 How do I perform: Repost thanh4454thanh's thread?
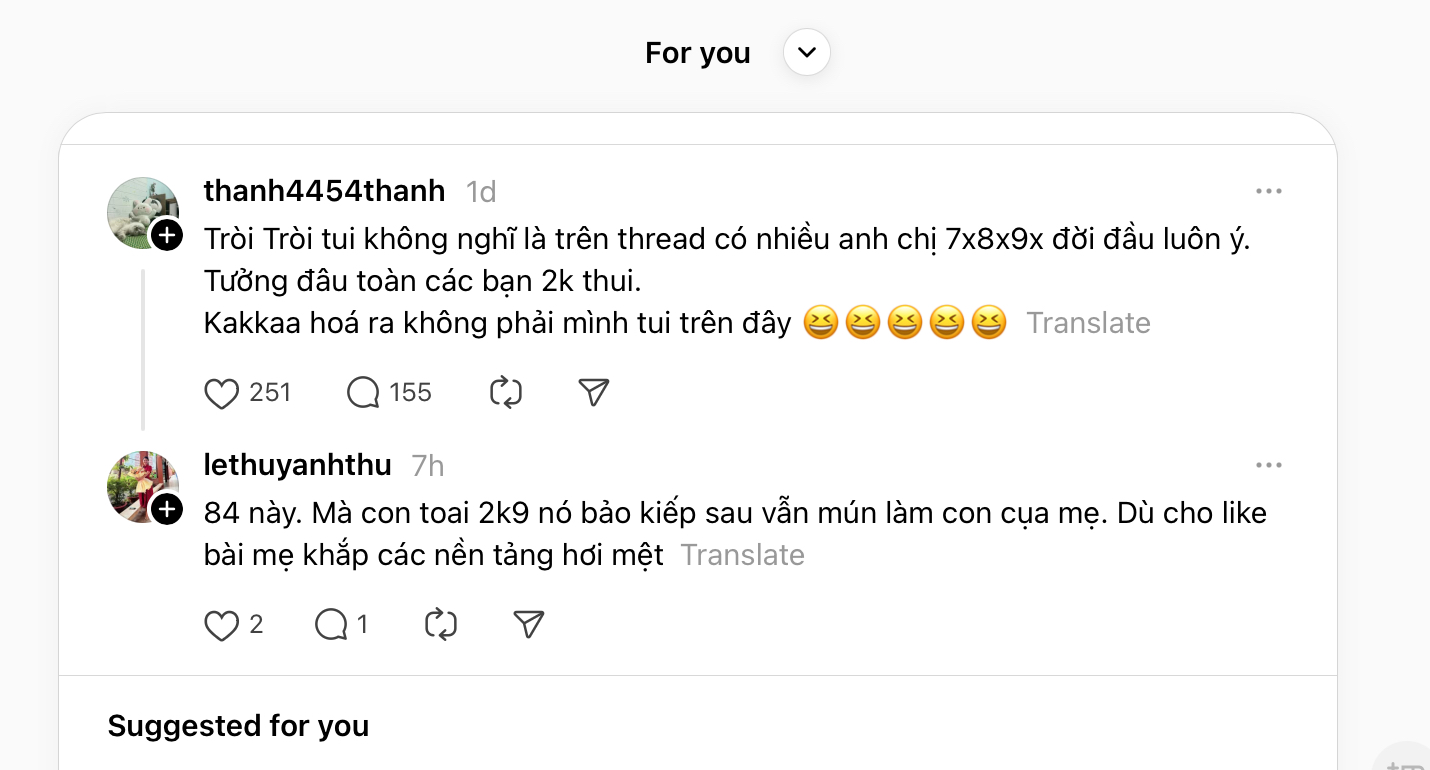point(506,393)
